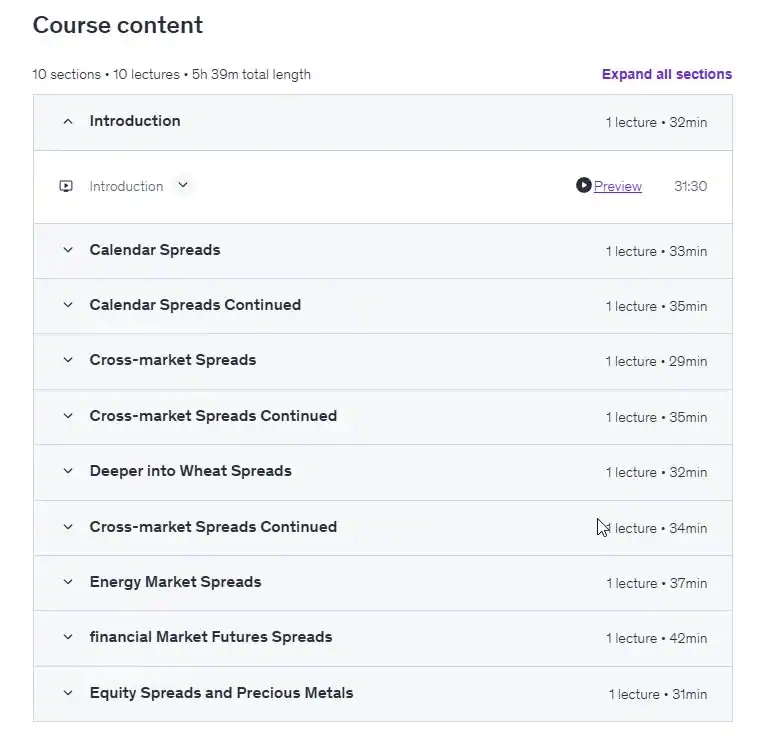Open the 29min Cross-market Spreads section
This screenshot has width=758, height=735.
[383, 361]
